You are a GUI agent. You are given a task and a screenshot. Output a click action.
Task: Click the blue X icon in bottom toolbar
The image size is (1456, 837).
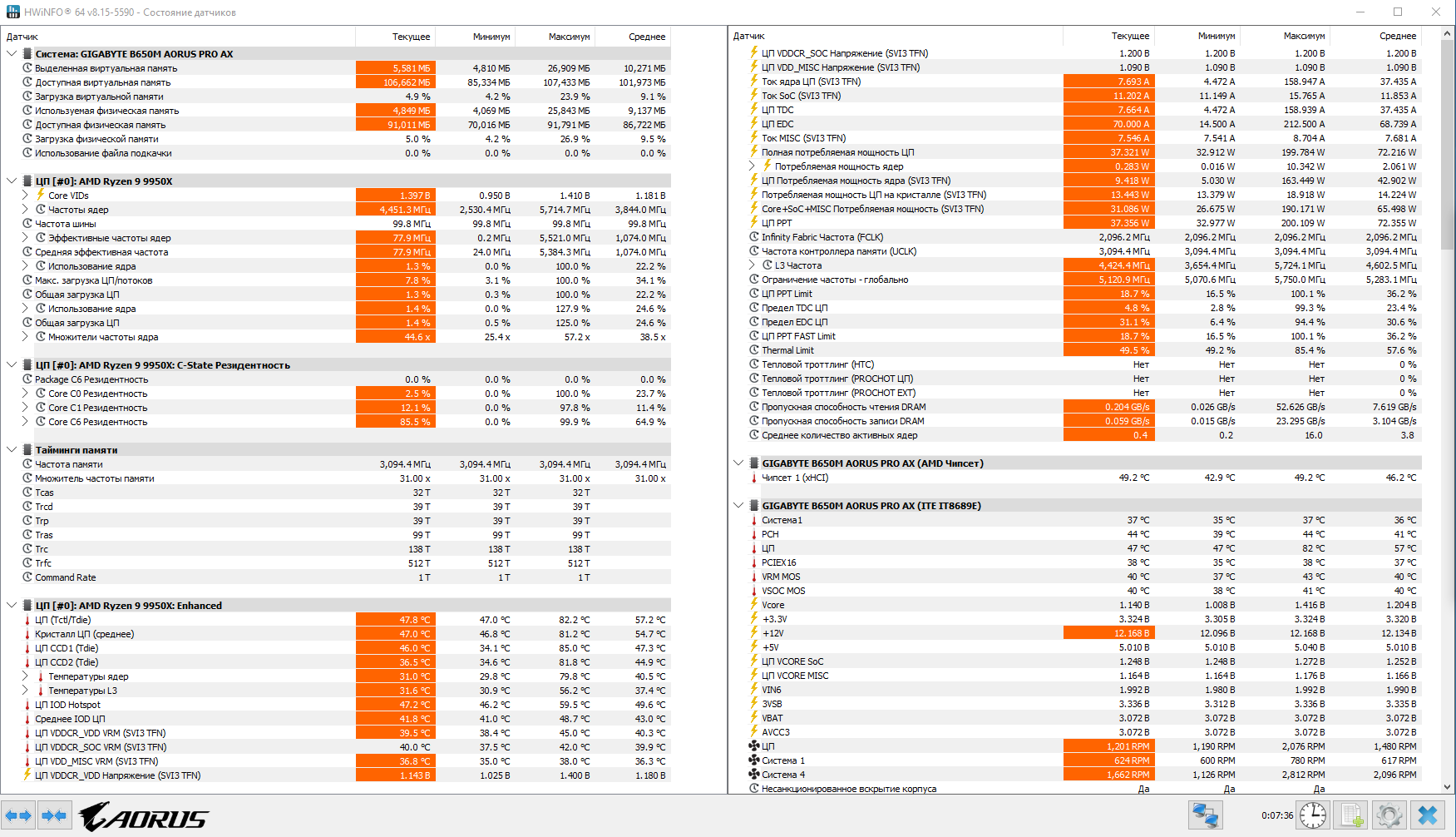pos(1428,815)
